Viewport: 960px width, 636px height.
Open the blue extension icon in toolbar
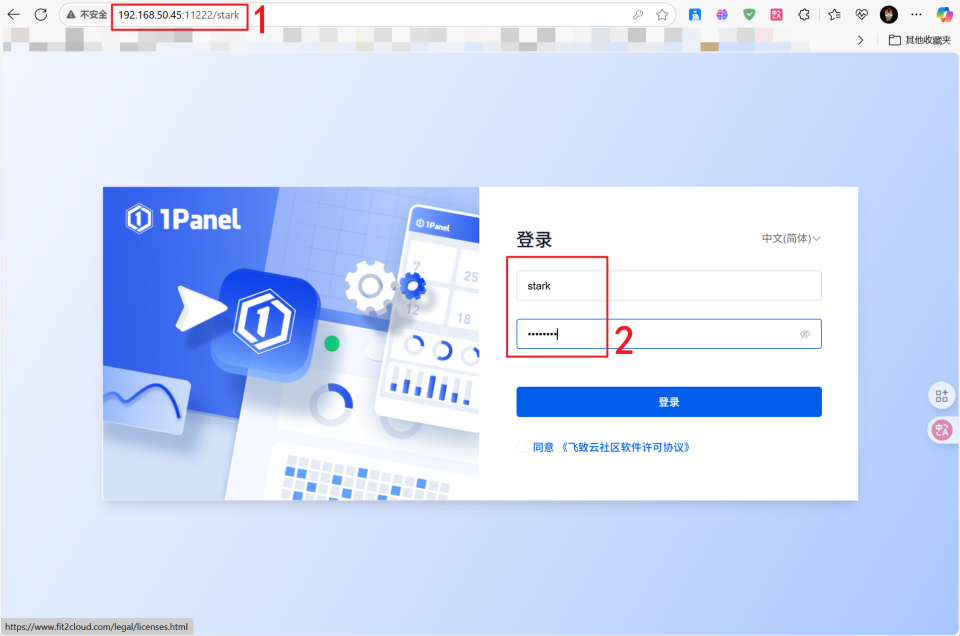tap(695, 15)
